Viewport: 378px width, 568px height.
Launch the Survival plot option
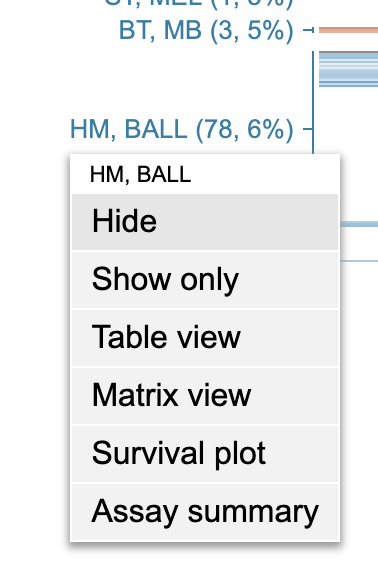click(205, 454)
